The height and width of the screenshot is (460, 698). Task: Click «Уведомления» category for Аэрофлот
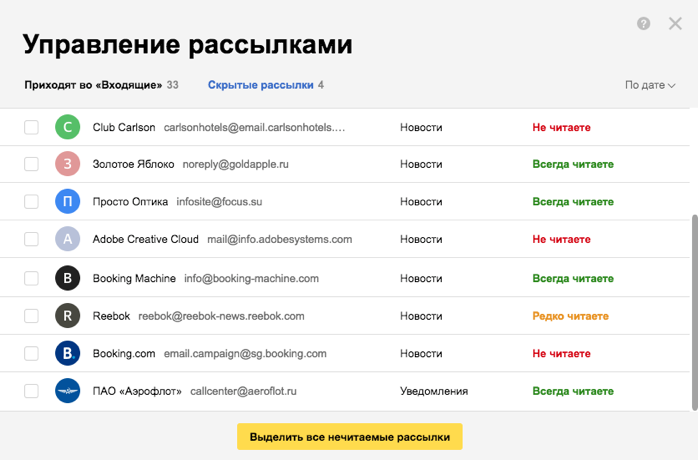click(x=434, y=391)
